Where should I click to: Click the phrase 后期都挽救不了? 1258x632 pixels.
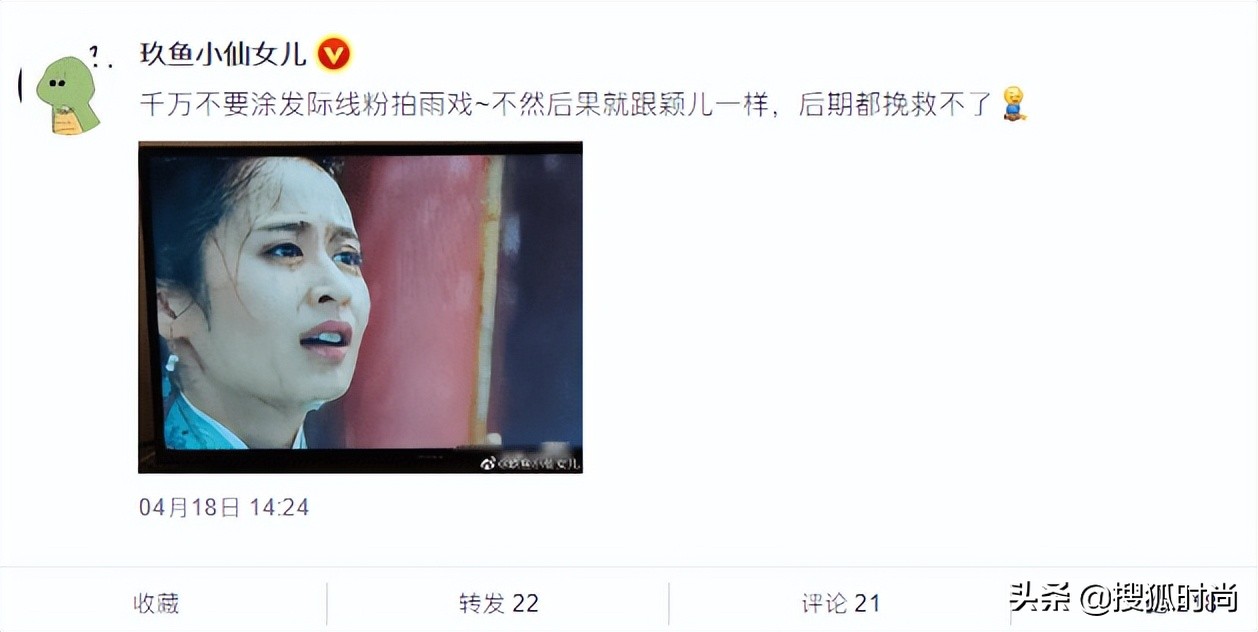(895, 104)
